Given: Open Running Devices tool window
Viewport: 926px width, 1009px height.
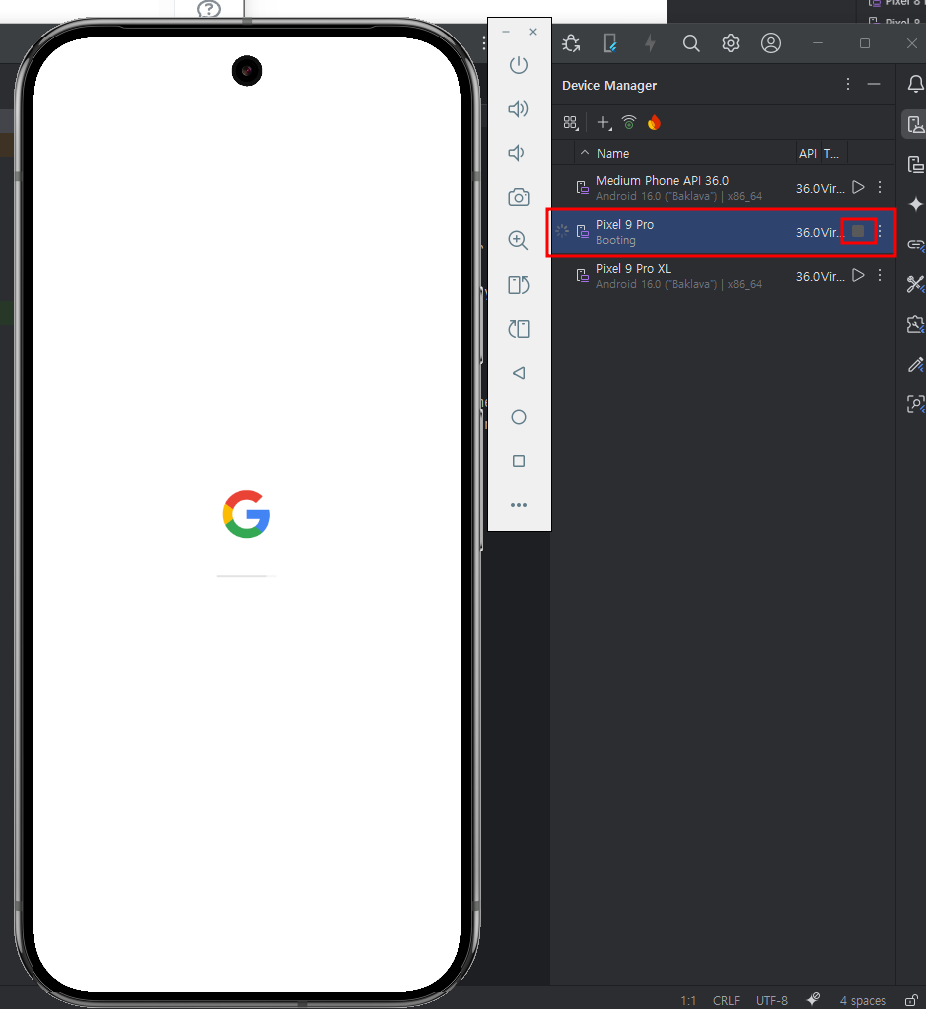Looking at the screenshot, I should (915, 164).
